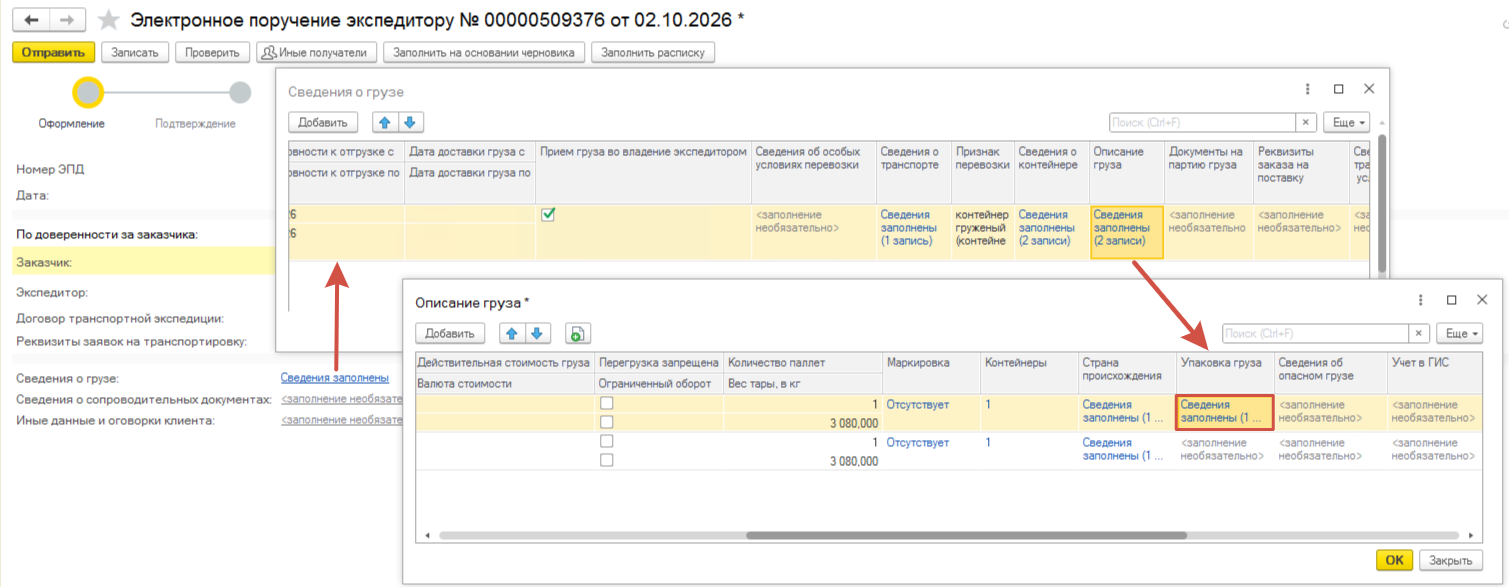The height and width of the screenshot is (587, 1509).
Task: Click Заполнить расписку
Action: pos(653,52)
